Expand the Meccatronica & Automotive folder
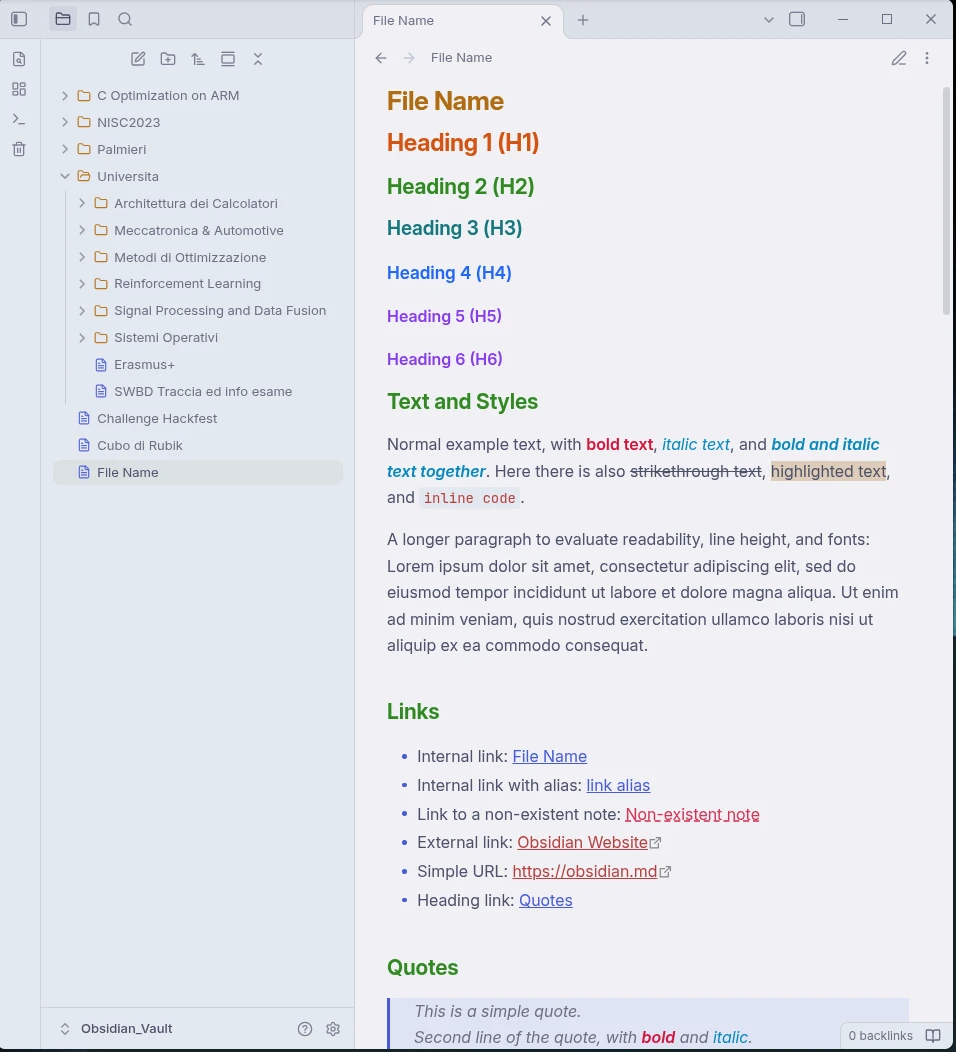Screen dimensions: 956x1052 pyautogui.click(x=82, y=230)
